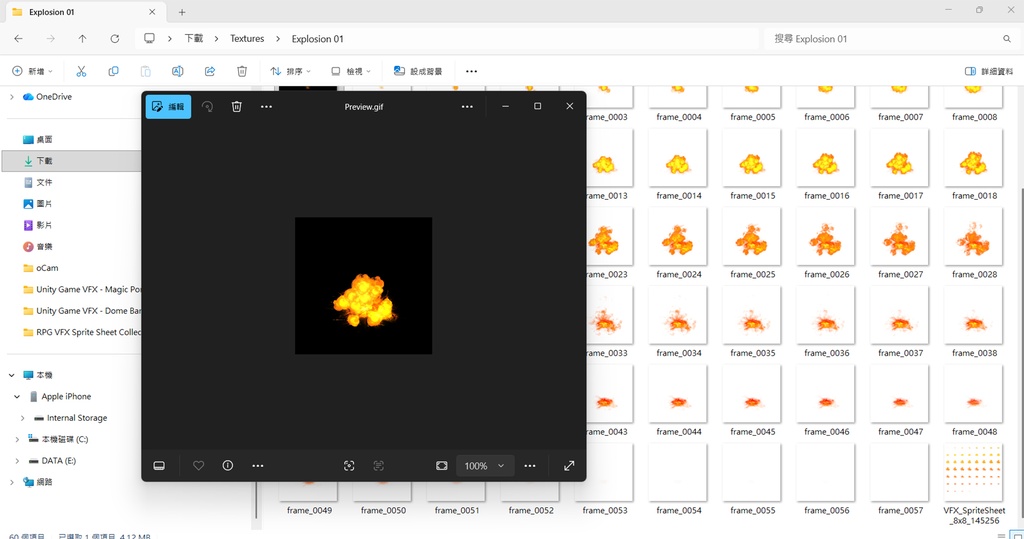Click the scan text icon in Photos viewer

point(379,466)
